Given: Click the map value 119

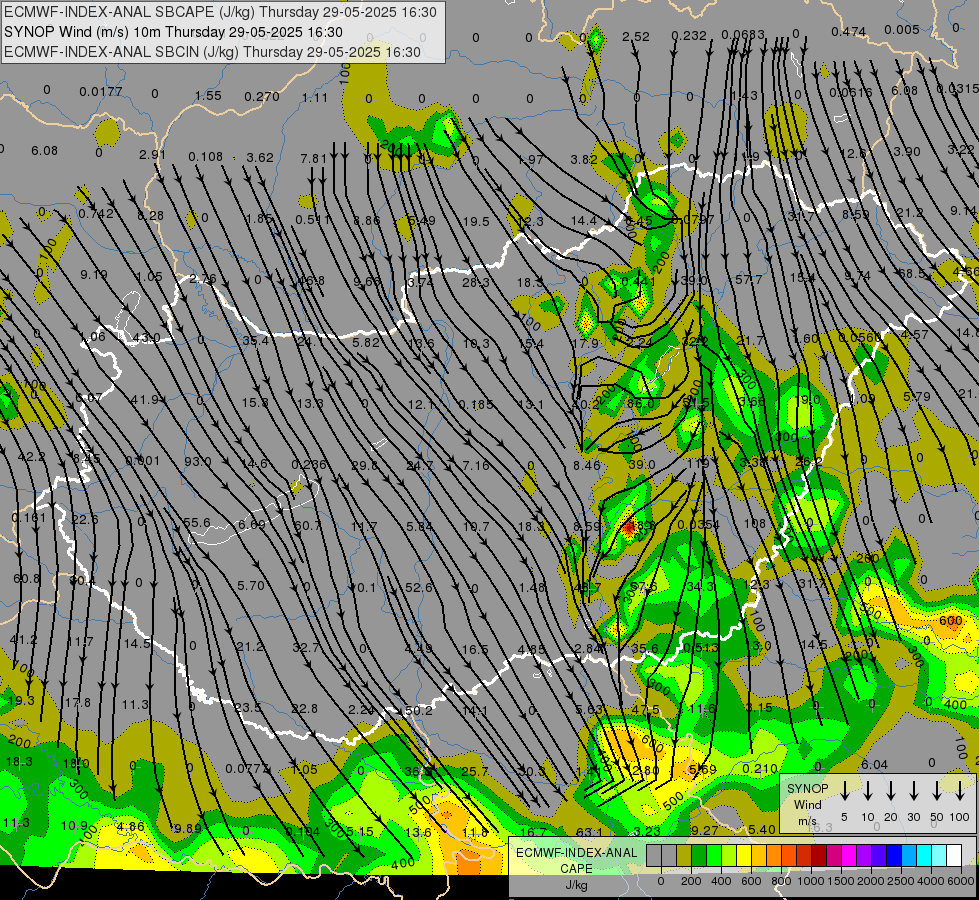Looking at the screenshot, I should click(x=698, y=463).
